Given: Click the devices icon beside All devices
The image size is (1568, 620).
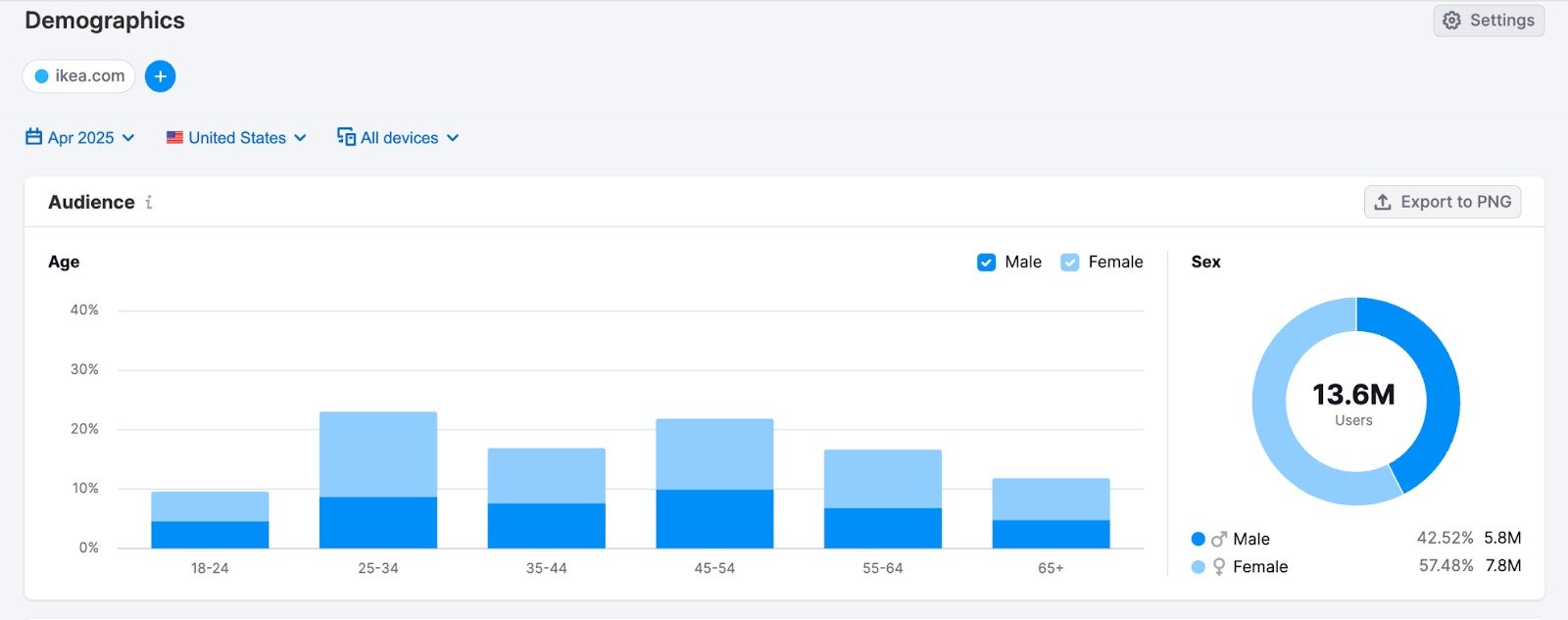Looking at the screenshot, I should pos(346,137).
